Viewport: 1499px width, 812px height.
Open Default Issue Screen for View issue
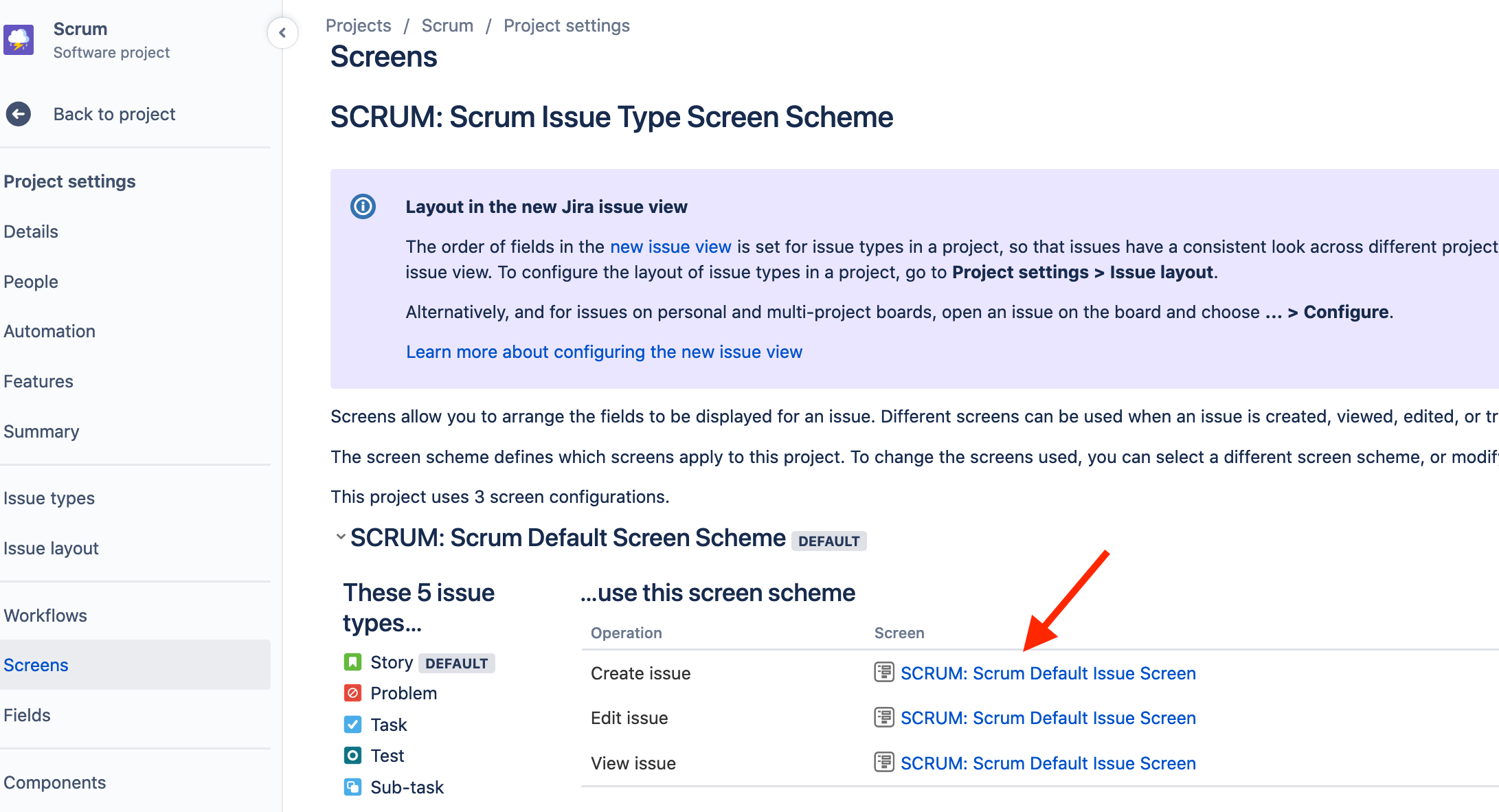pyautogui.click(x=1048, y=763)
